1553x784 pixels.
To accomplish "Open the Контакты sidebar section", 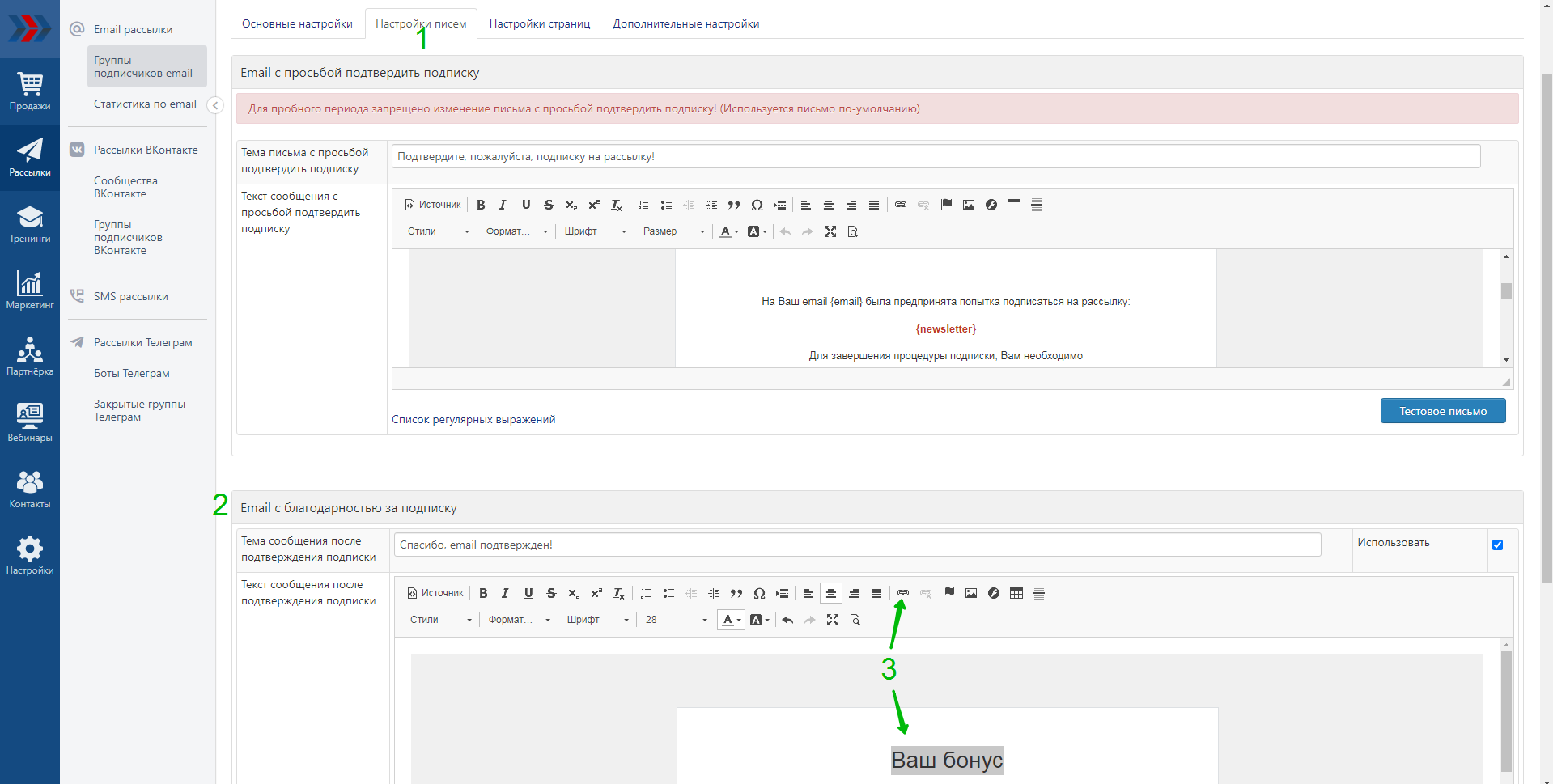I will [30, 489].
